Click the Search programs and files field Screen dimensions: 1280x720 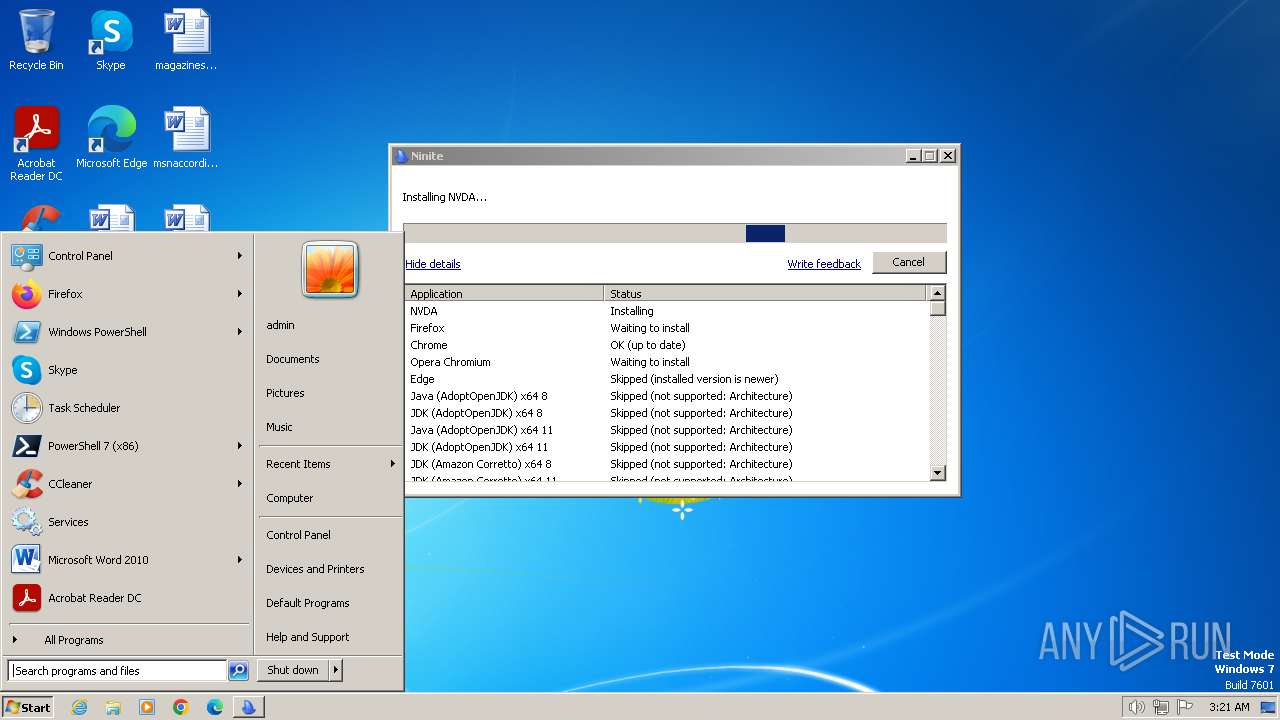click(x=117, y=671)
